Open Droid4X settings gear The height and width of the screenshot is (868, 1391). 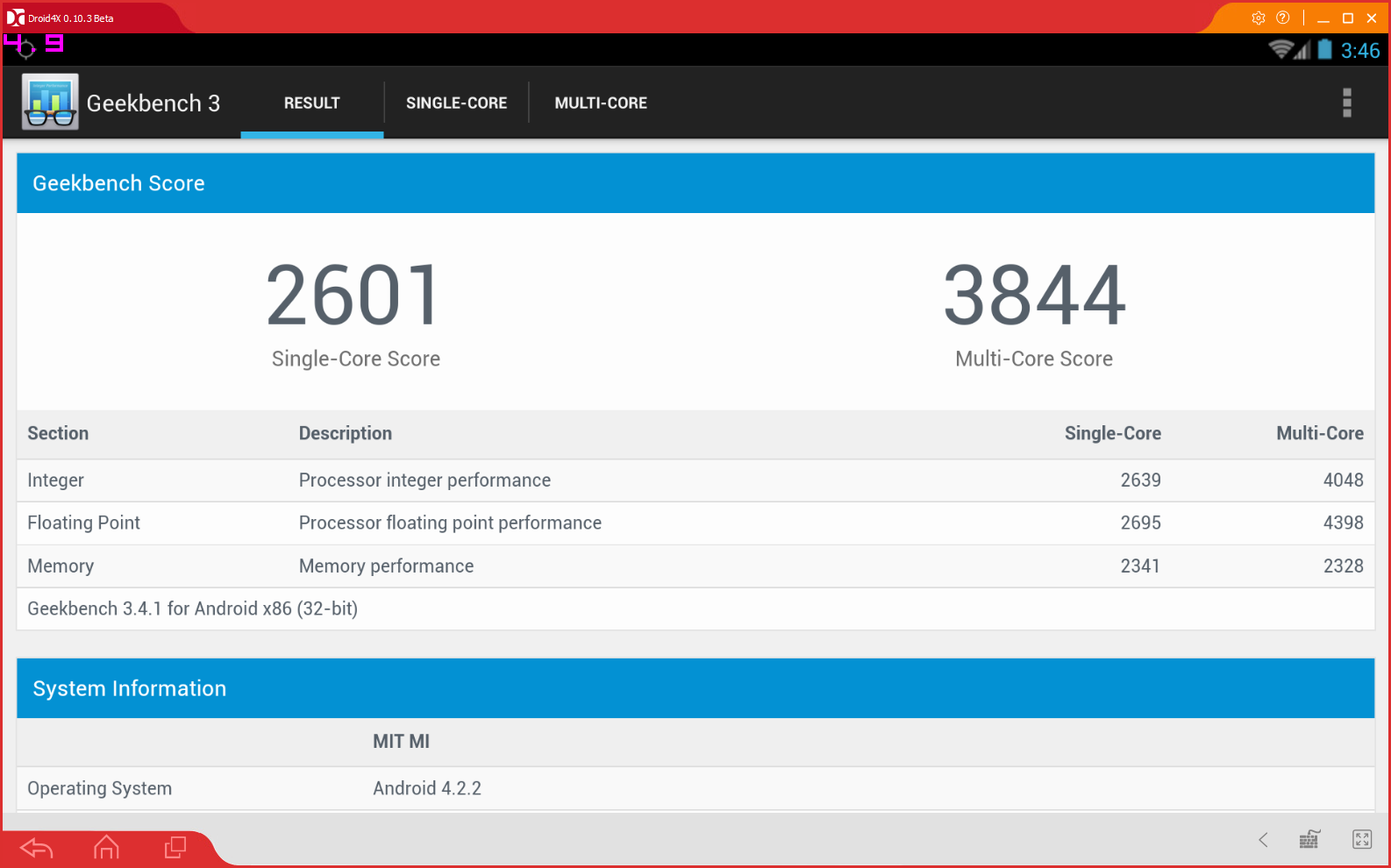click(x=1259, y=18)
